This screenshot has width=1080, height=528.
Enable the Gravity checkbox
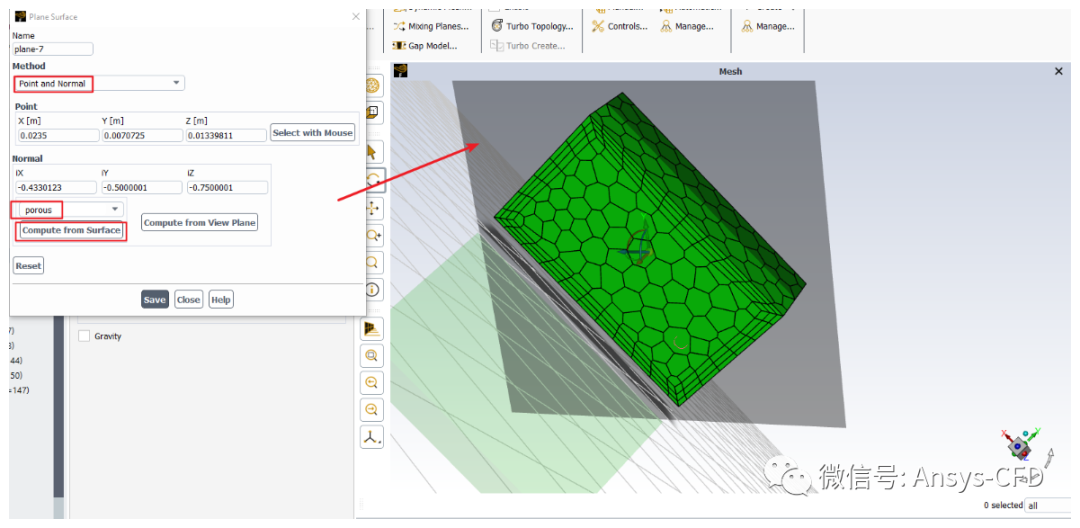(85, 336)
